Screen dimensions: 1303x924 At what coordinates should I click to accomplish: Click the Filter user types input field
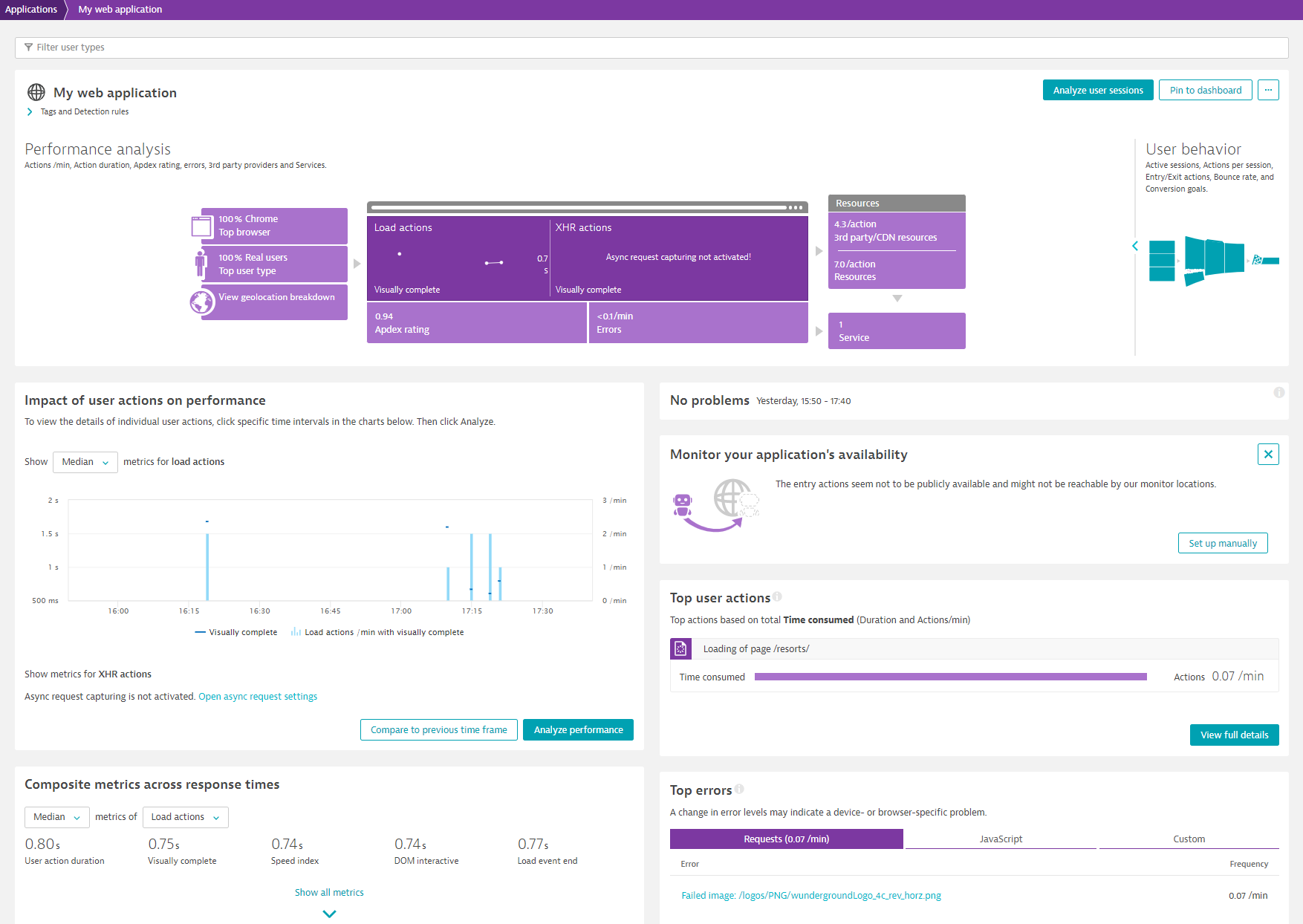pos(651,48)
